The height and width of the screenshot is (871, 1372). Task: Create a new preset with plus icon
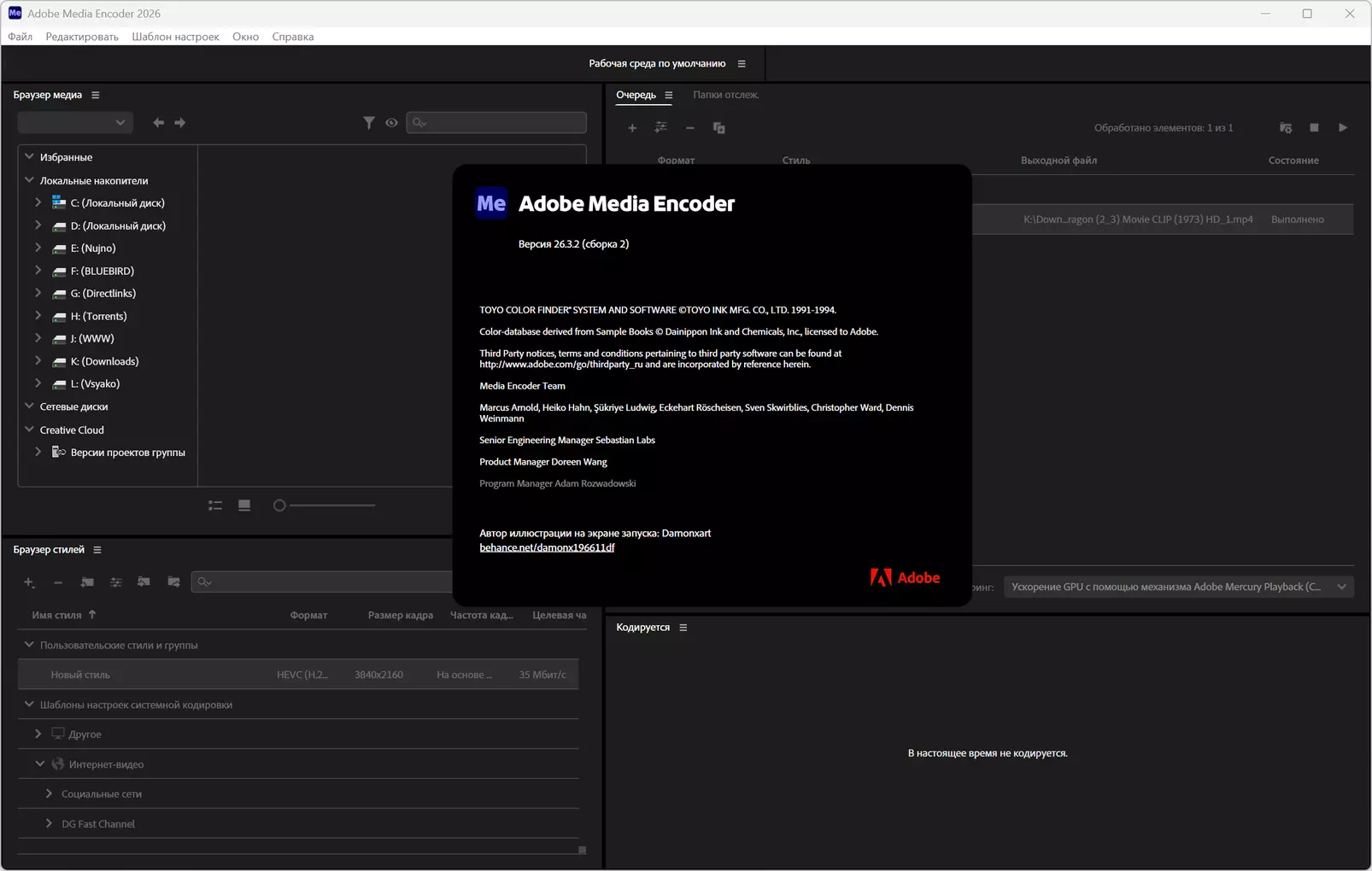(x=29, y=582)
